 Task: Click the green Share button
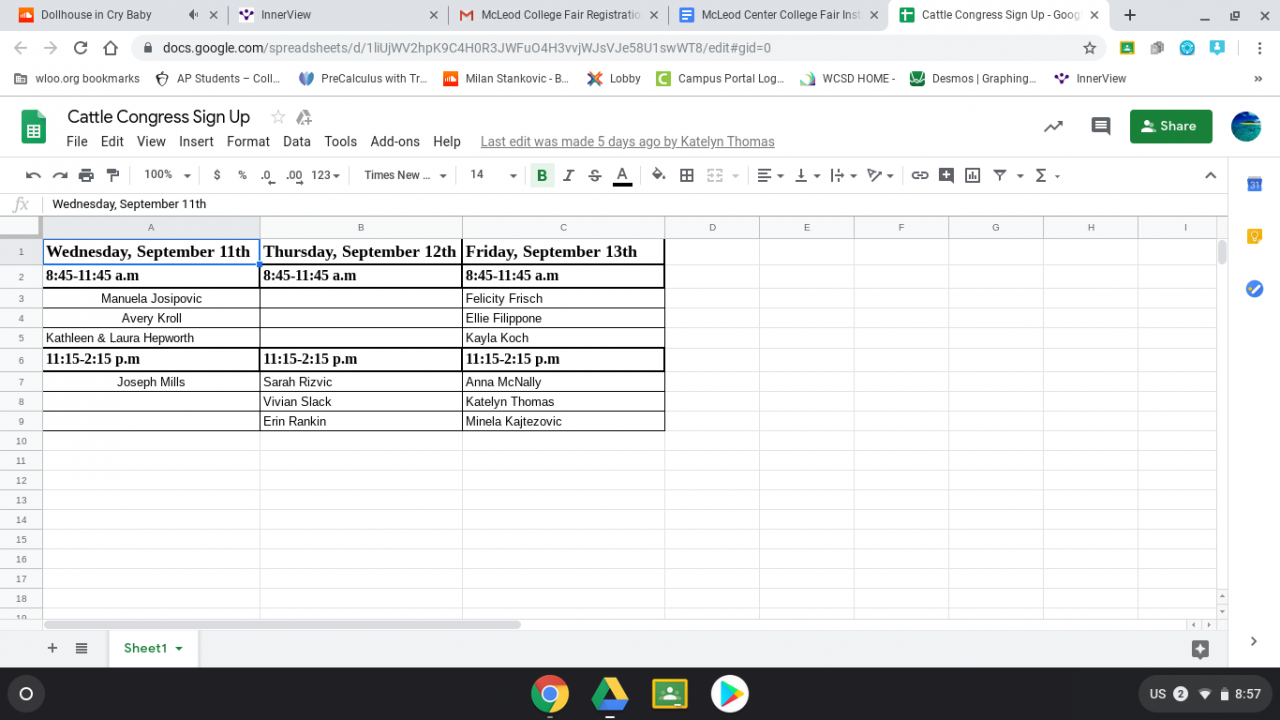[1171, 126]
